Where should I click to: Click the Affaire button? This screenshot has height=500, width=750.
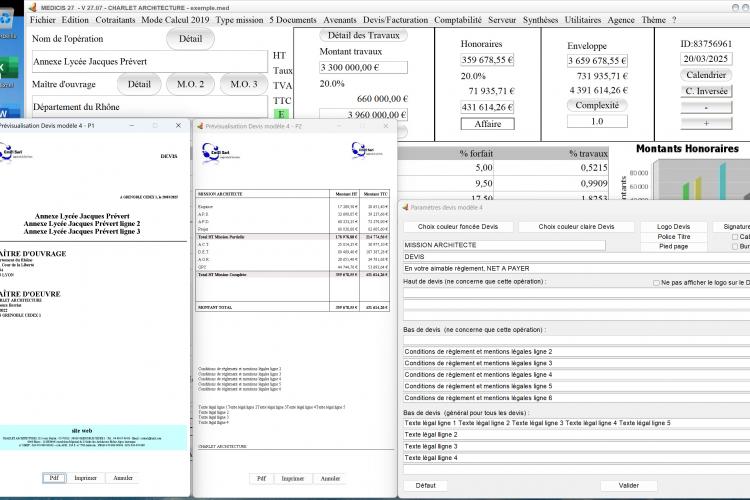tap(487, 124)
